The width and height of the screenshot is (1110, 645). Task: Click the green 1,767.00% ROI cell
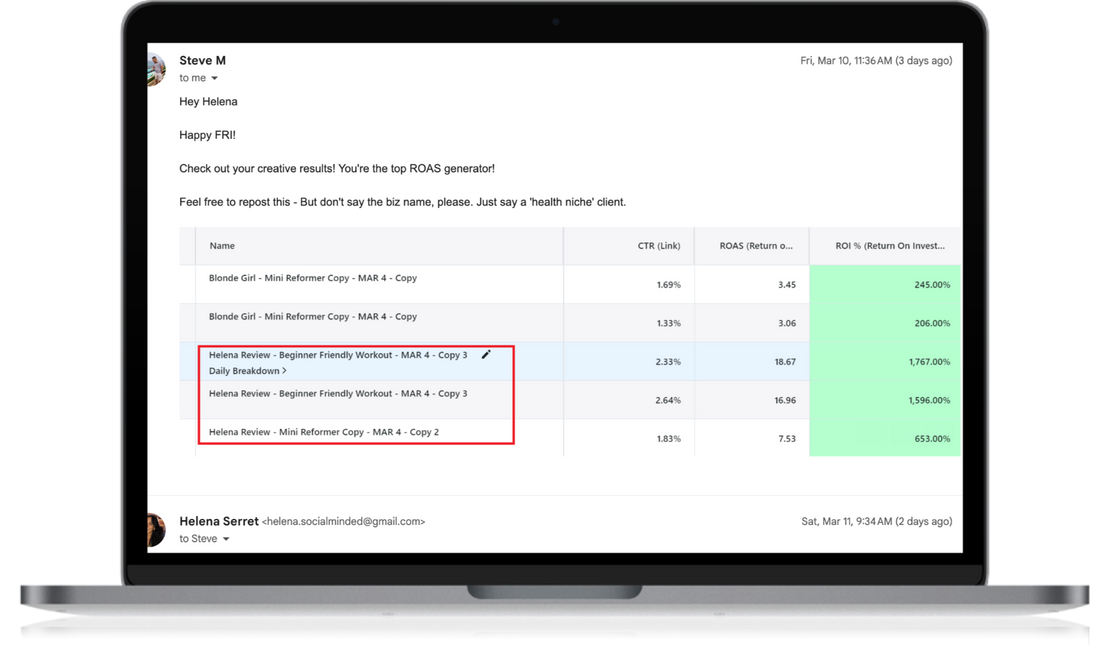[885, 362]
